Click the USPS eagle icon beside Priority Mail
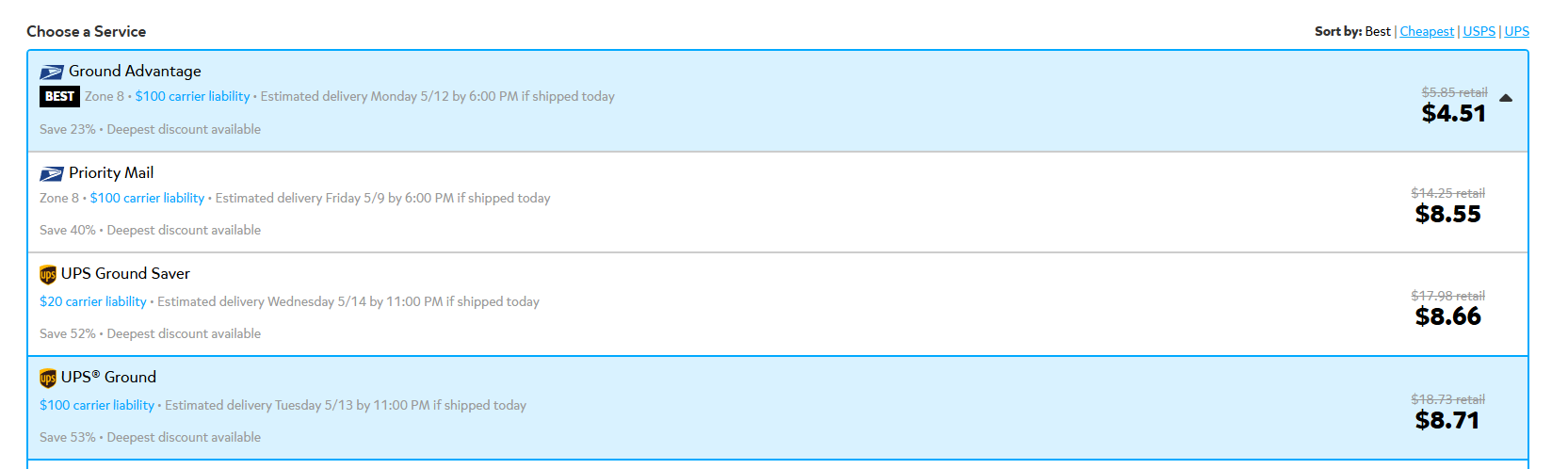 pyautogui.click(x=51, y=173)
